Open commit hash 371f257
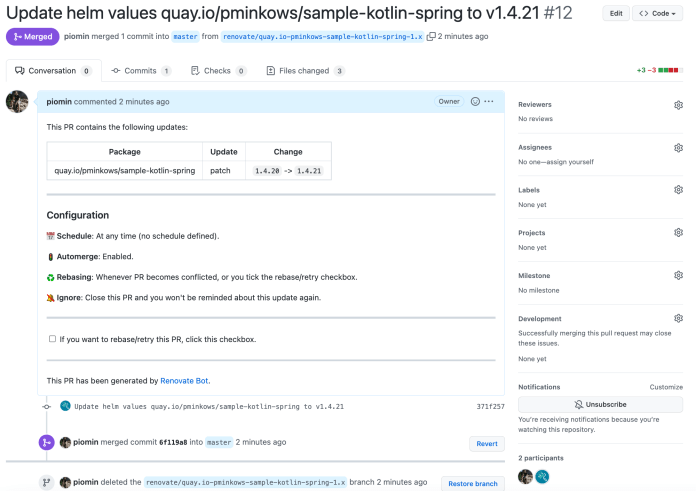This screenshot has width=696, height=491. (x=490, y=406)
